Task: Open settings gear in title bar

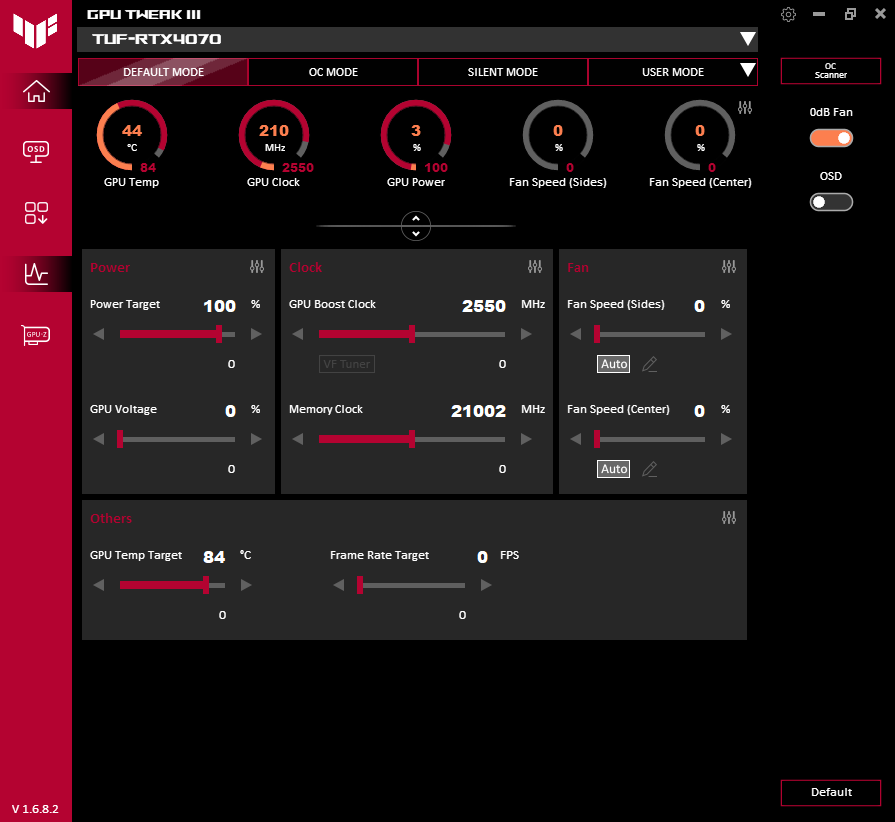Action: click(x=788, y=14)
